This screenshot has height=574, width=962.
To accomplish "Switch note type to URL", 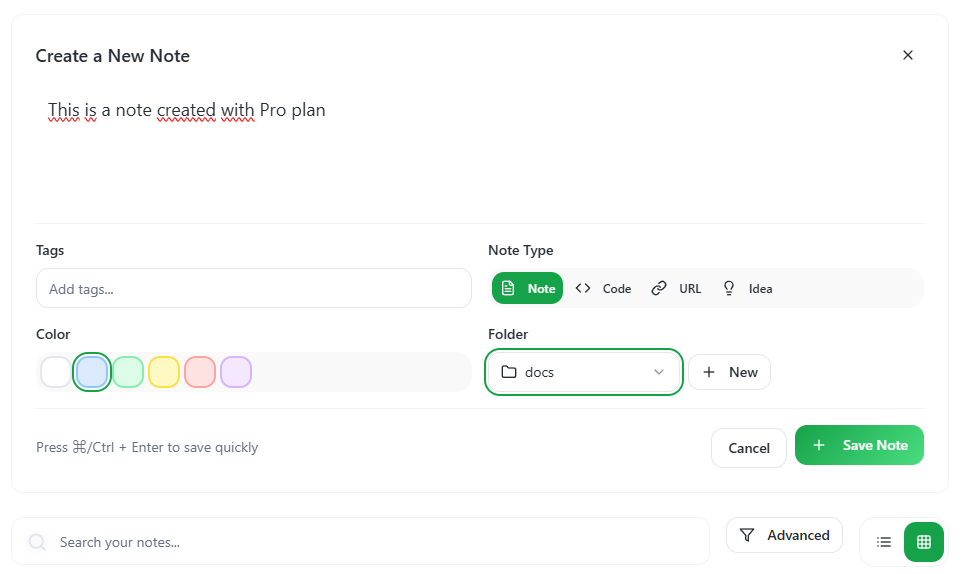I will (x=677, y=289).
